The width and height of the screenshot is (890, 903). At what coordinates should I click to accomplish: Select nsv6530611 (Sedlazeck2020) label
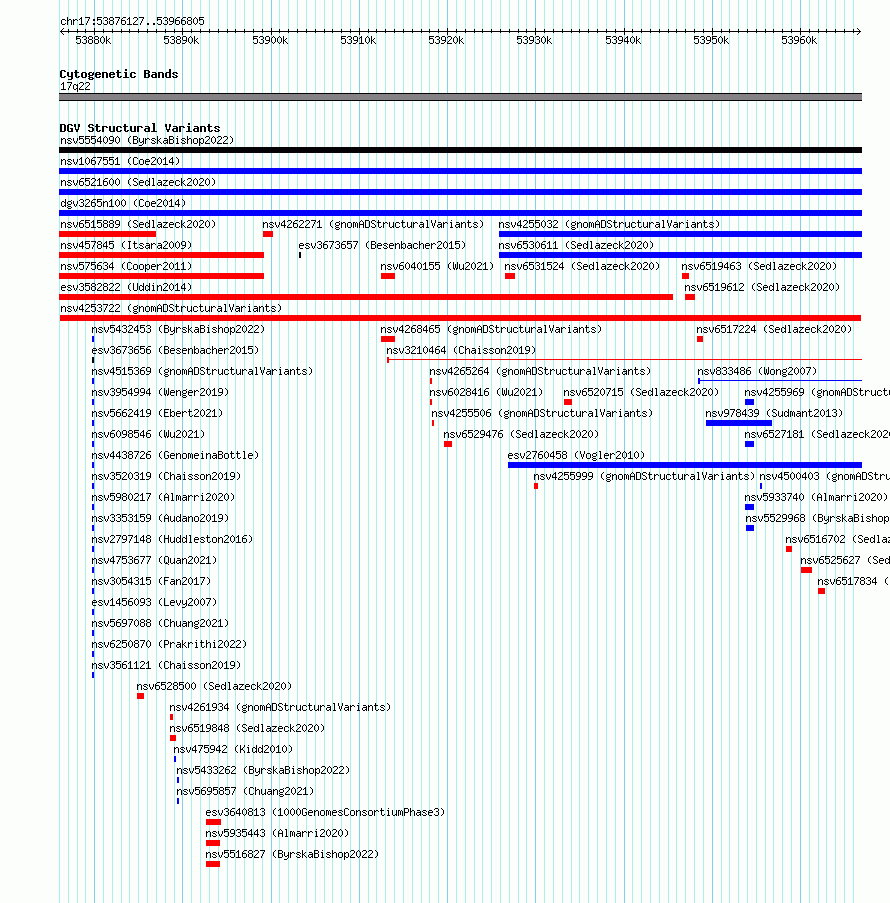[576, 245]
